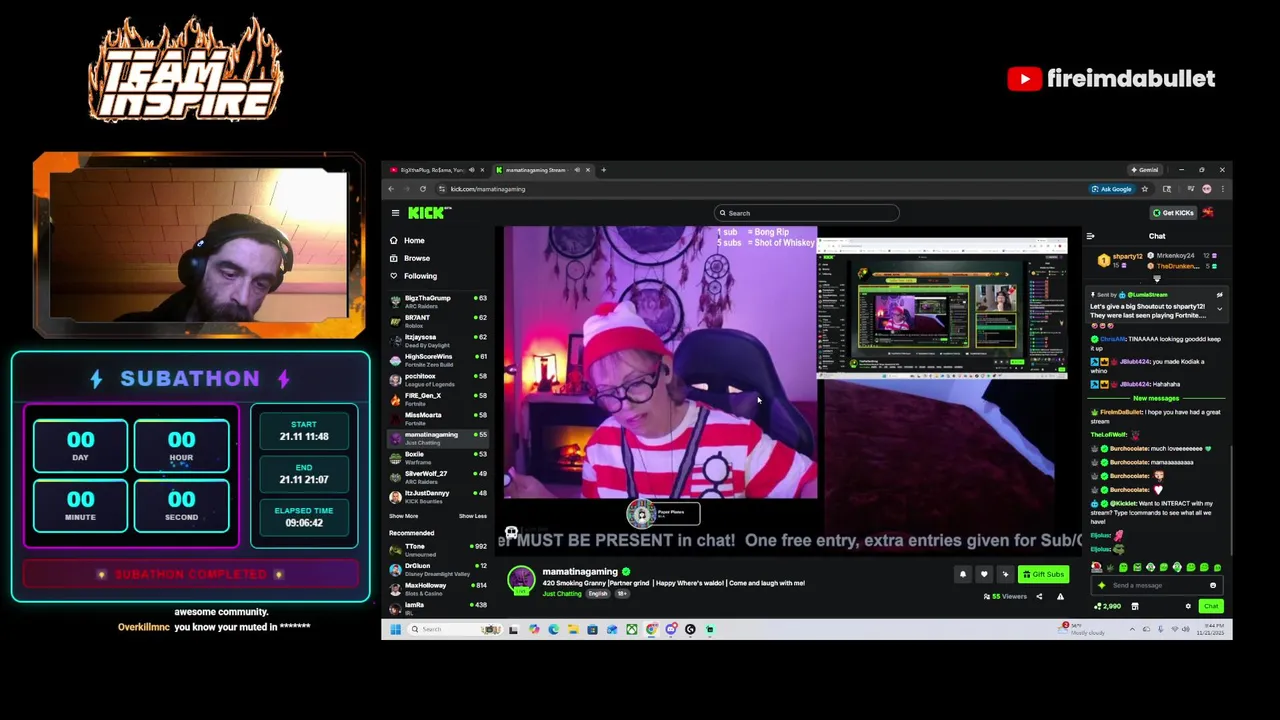Open BigzThaGrump channel in the following list
Image resolution: width=1280 pixels, height=720 pixels.
438,300
